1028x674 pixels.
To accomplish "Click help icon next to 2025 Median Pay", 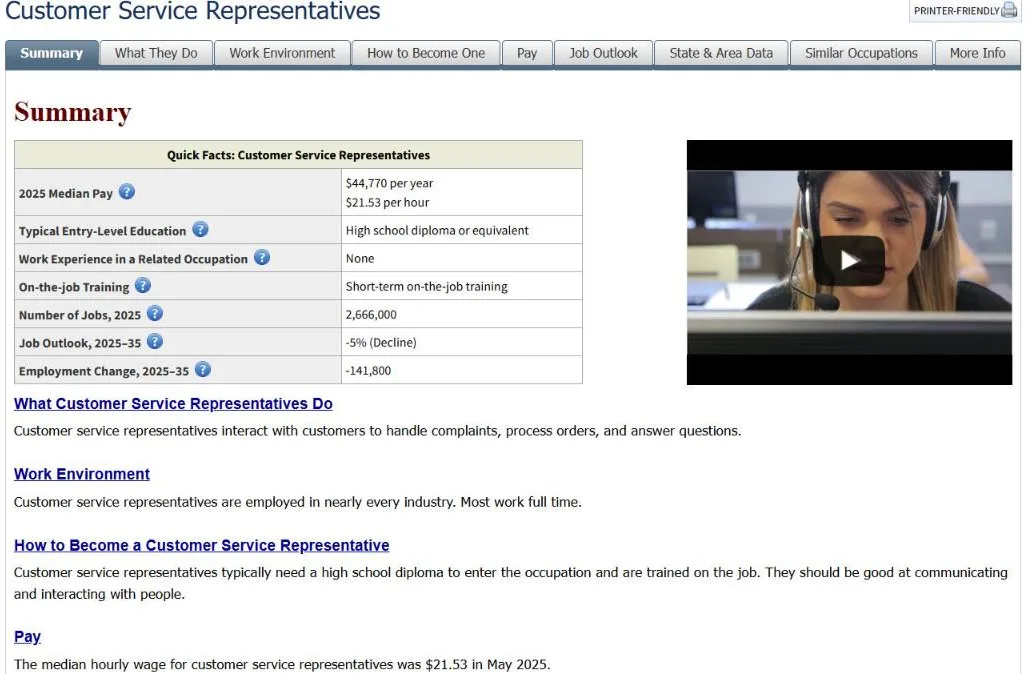I will click(127, 191).
